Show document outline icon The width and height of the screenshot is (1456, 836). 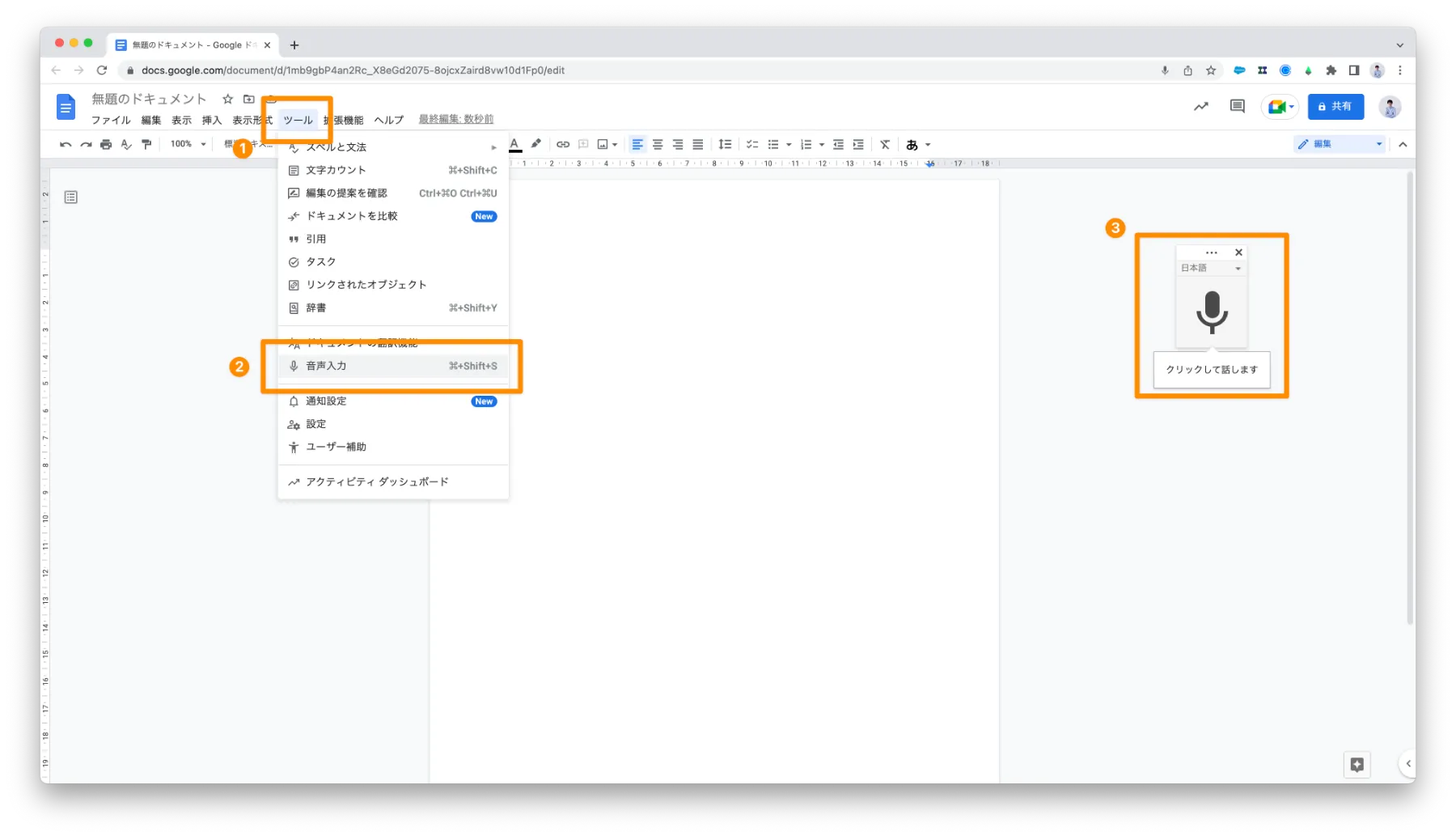click(x=71, y=197)
